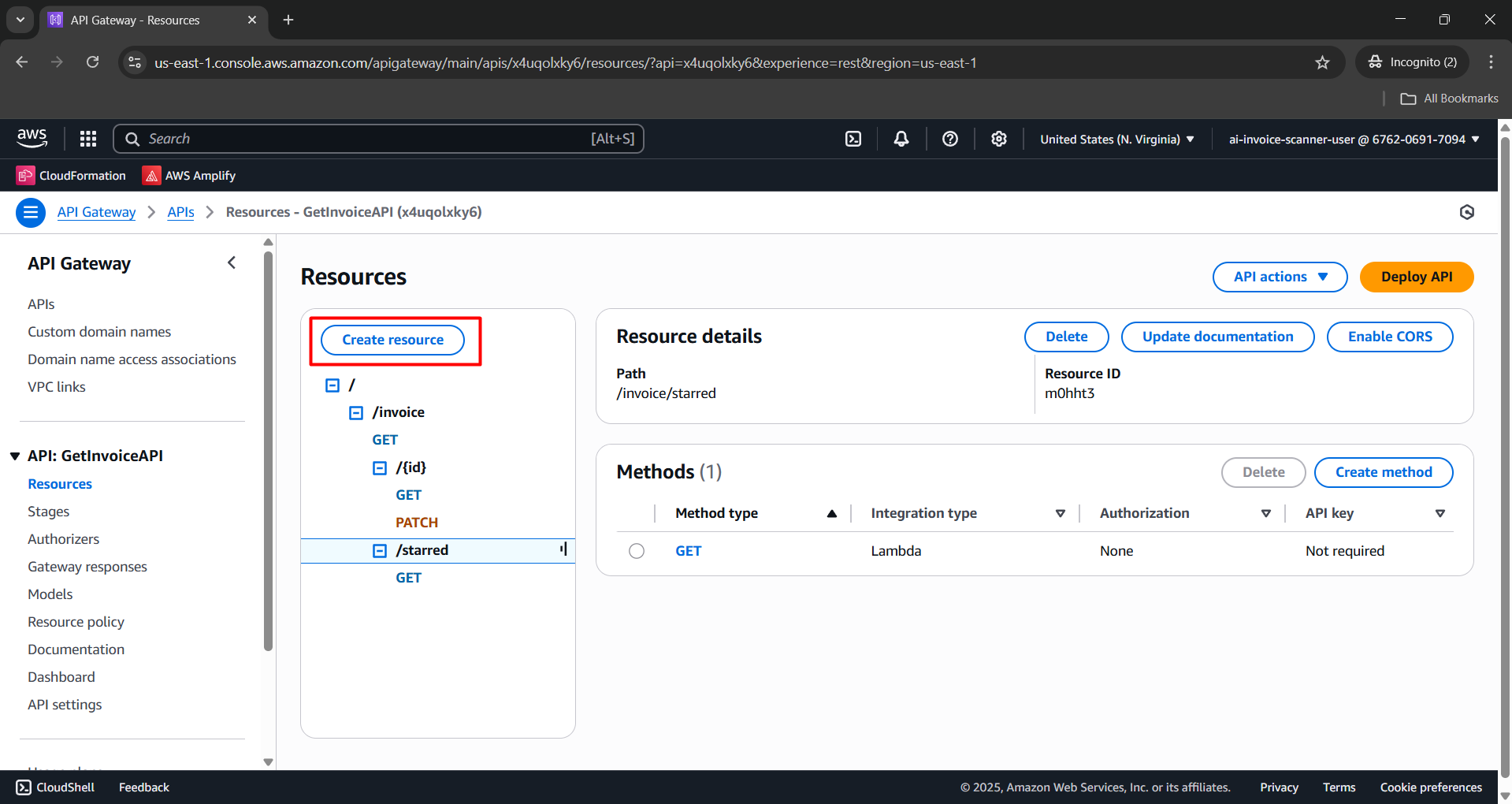The height and width of the screenshot is (804, 1512).
Task: Click the AWS logo home icon
Action: pos(32,139)
